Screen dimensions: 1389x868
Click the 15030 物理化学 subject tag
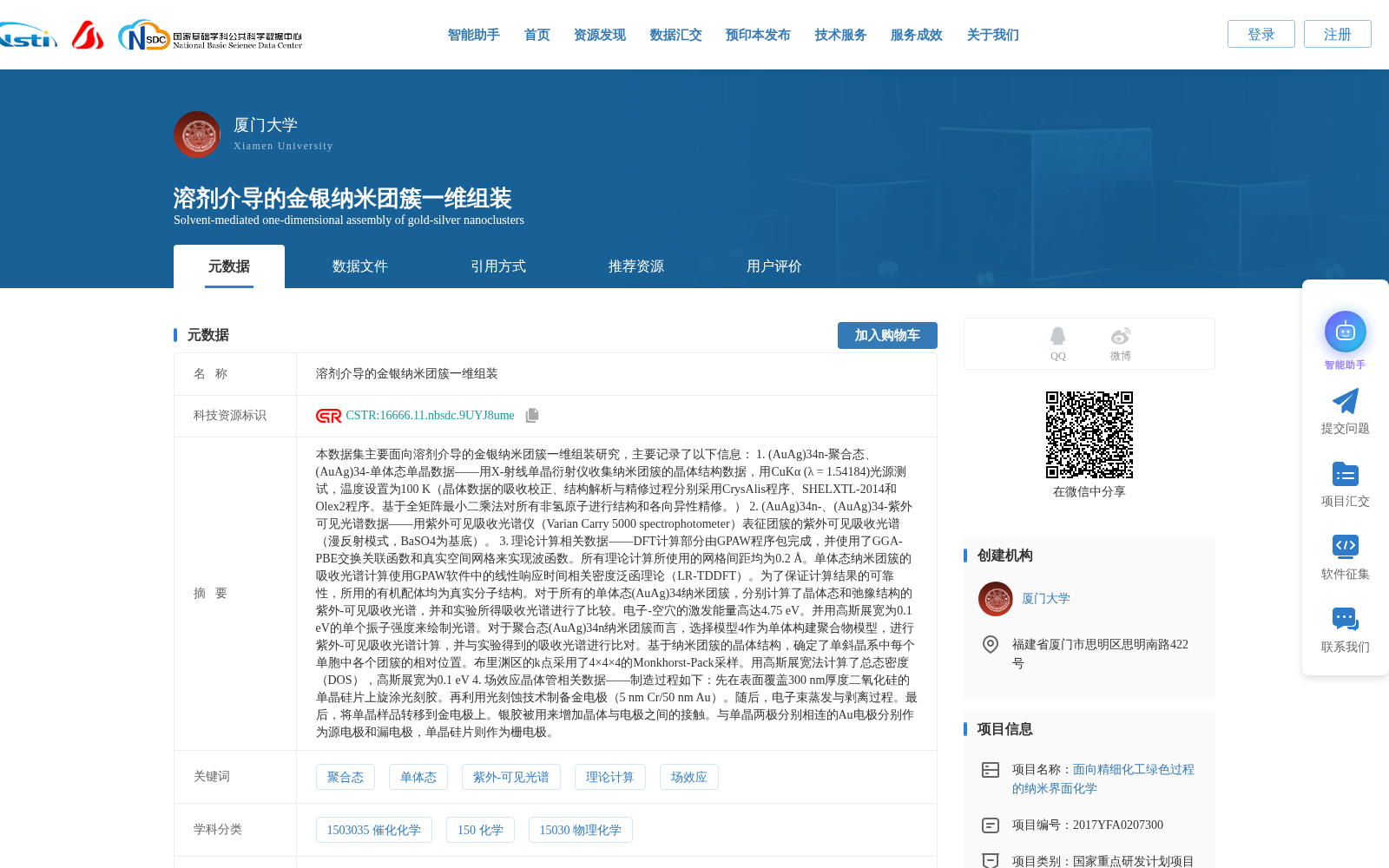[581, 830]
